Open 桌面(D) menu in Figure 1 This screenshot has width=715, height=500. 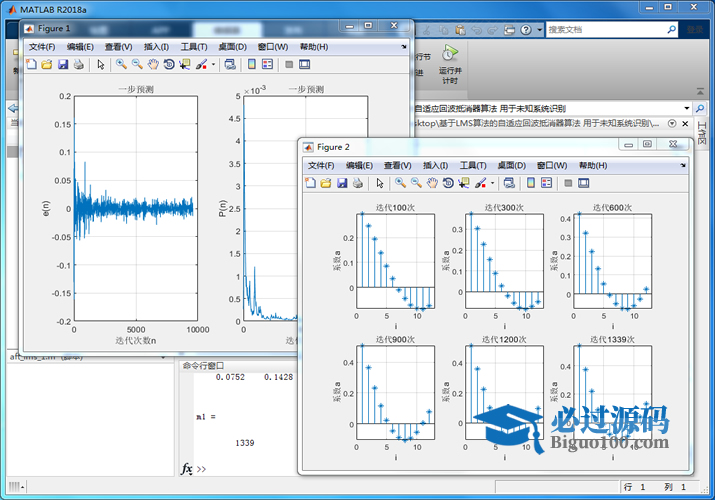(233, 47)
